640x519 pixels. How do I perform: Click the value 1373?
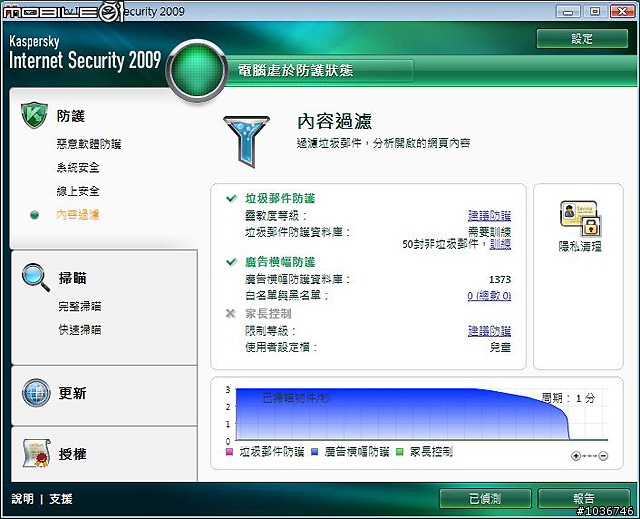[x=500, y=279]
